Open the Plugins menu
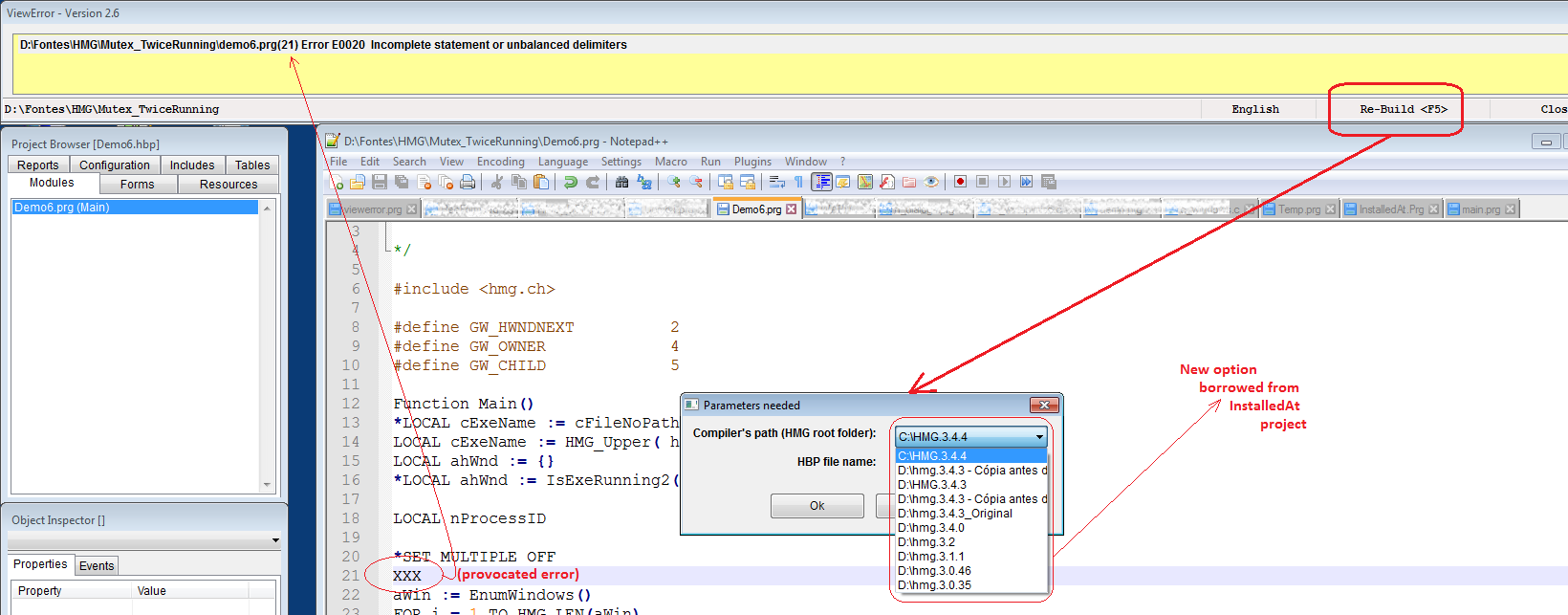The width and height of the screenshot is (1568, 615). [752, 162]
